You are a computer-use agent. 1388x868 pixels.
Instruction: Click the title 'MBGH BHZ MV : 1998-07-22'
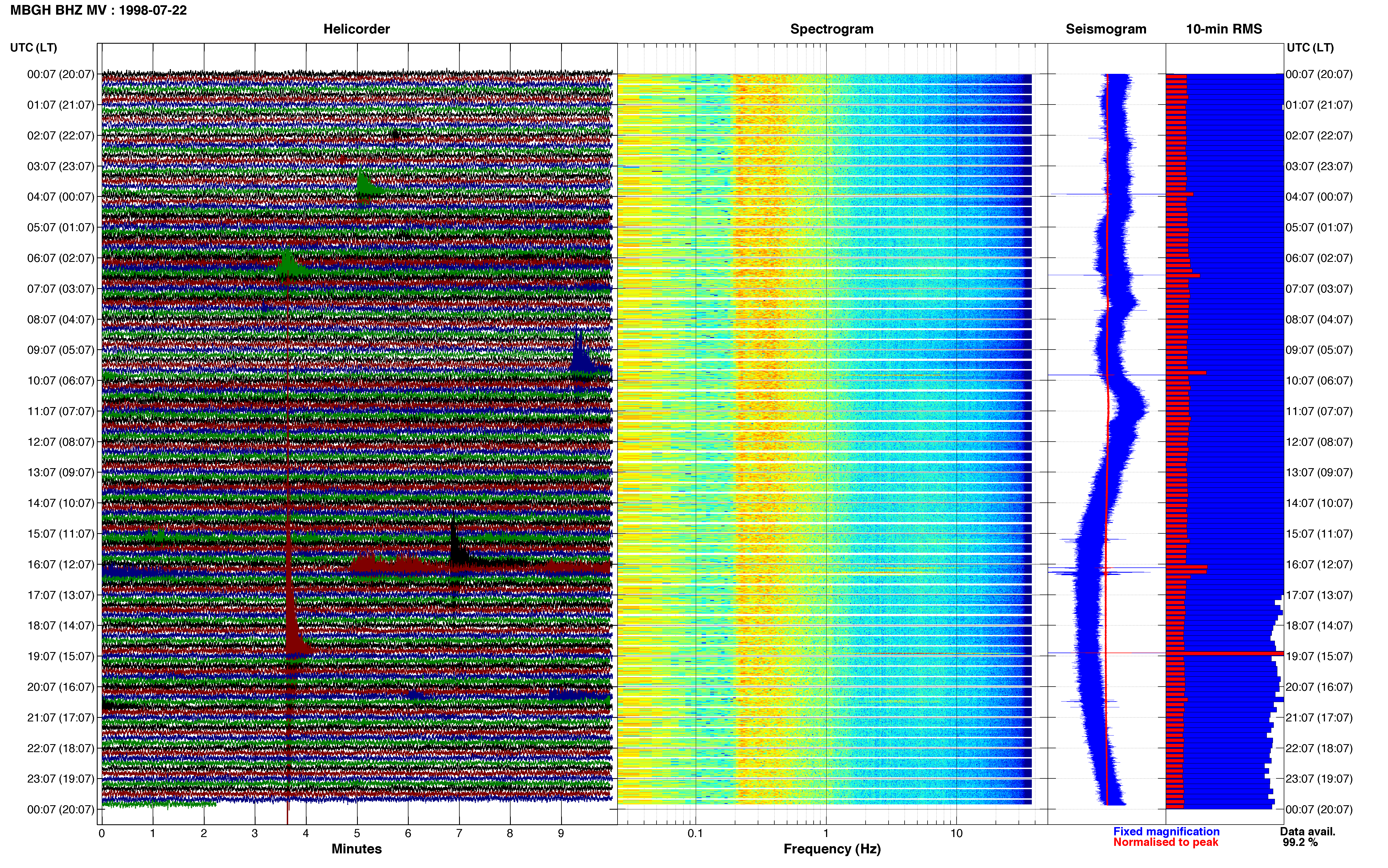click(x=98, y=10)
